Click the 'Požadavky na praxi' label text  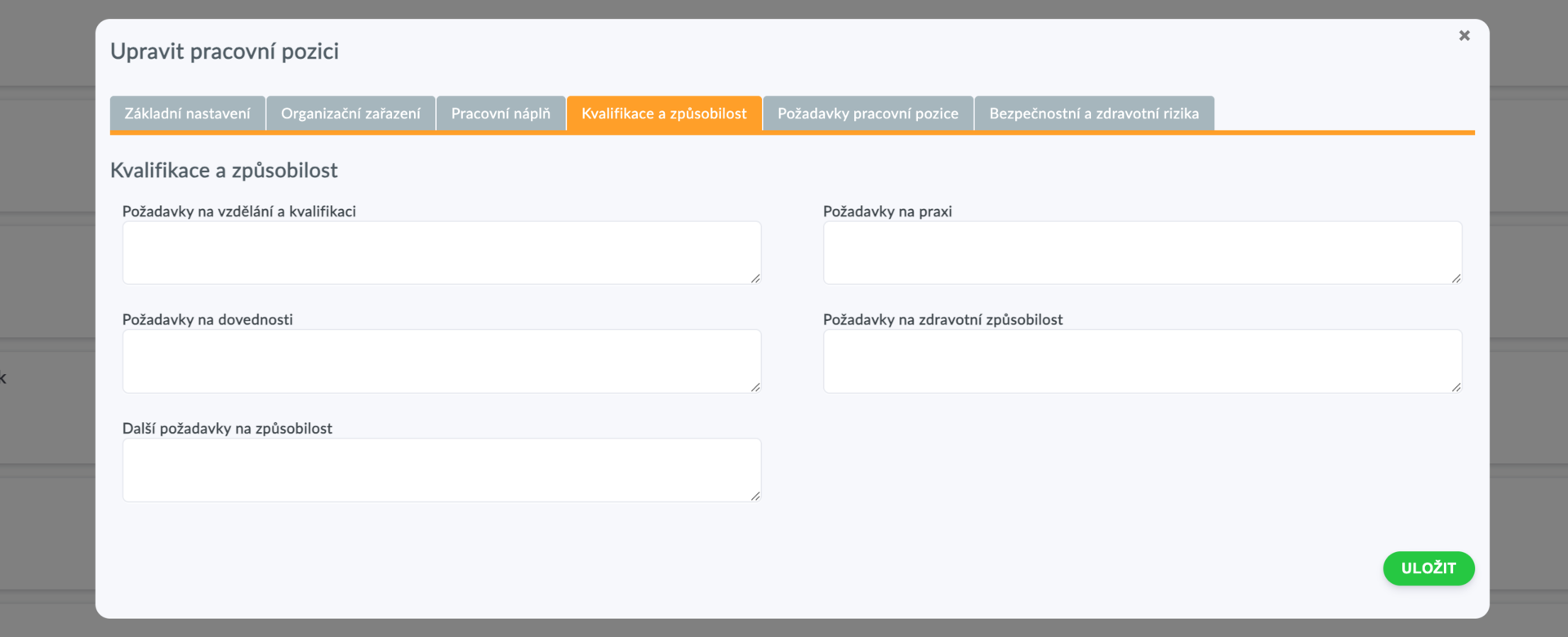pos(887,212)
